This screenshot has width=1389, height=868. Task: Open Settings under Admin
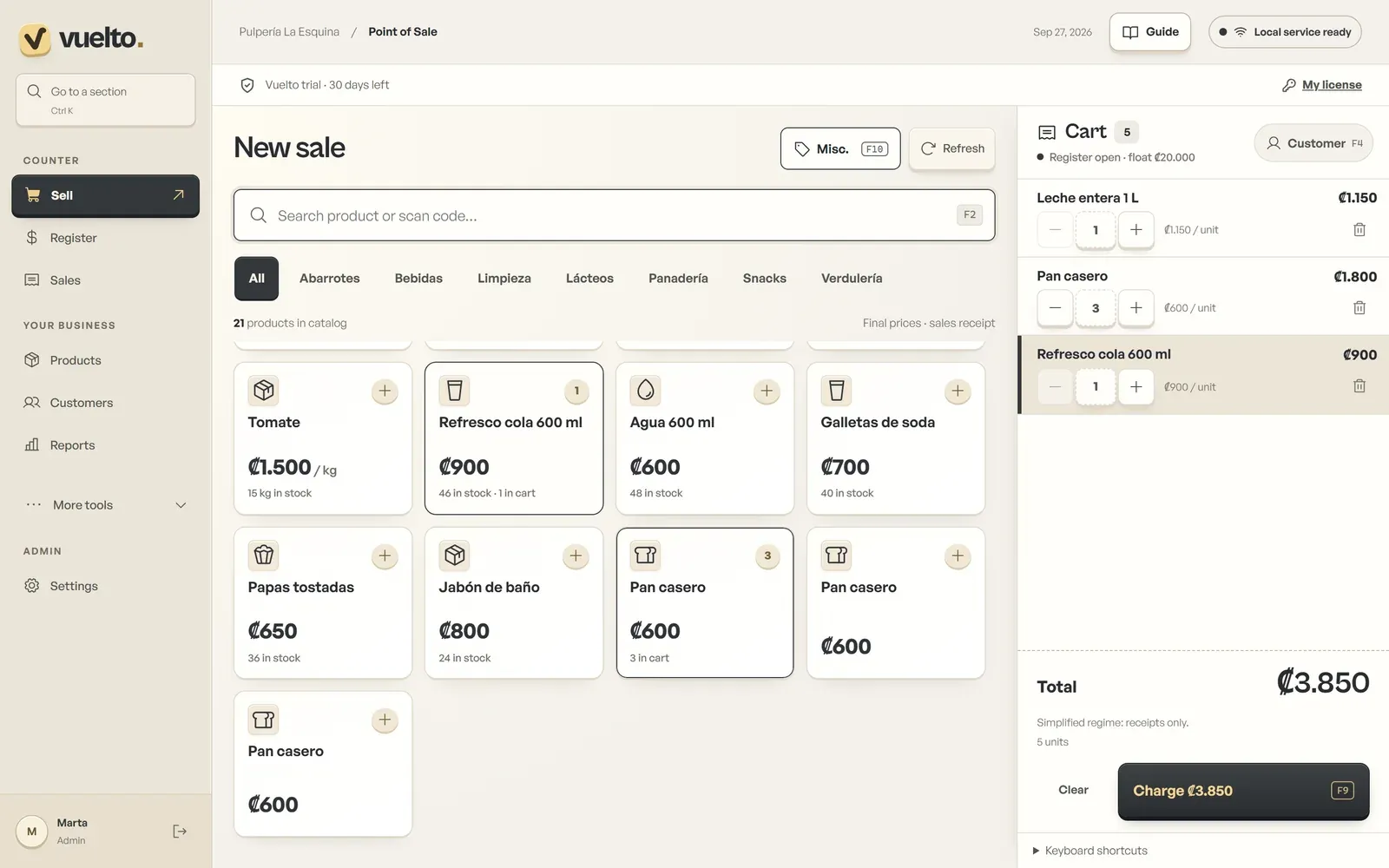(x=105, y=586)
